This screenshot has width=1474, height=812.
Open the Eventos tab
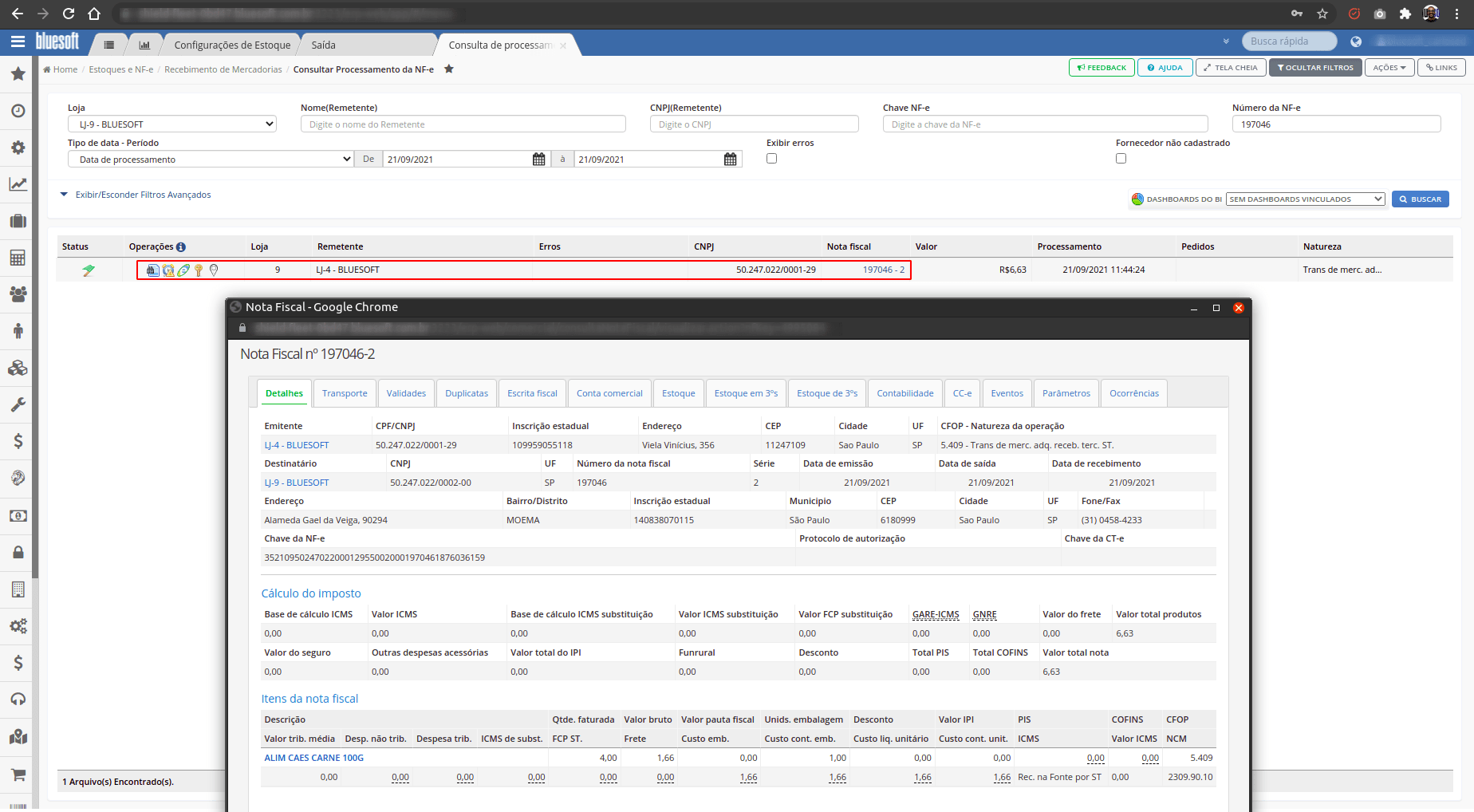[1007, 393]
